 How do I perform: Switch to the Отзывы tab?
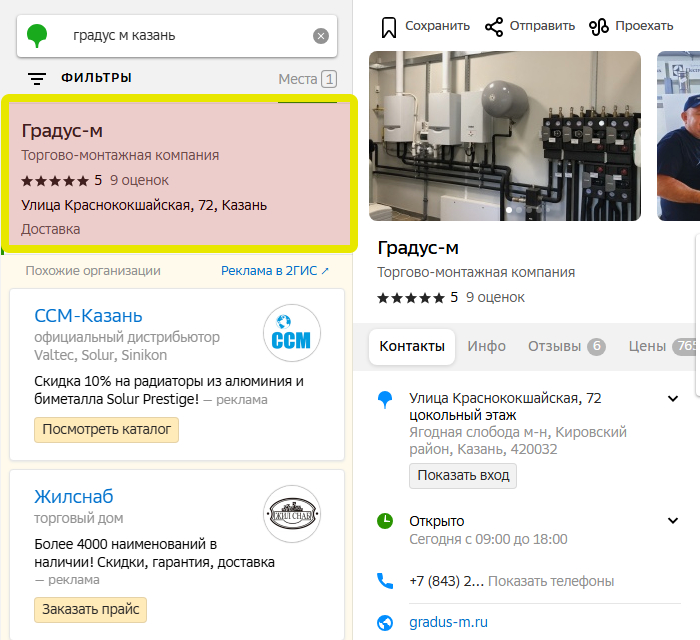coord(567,346)
